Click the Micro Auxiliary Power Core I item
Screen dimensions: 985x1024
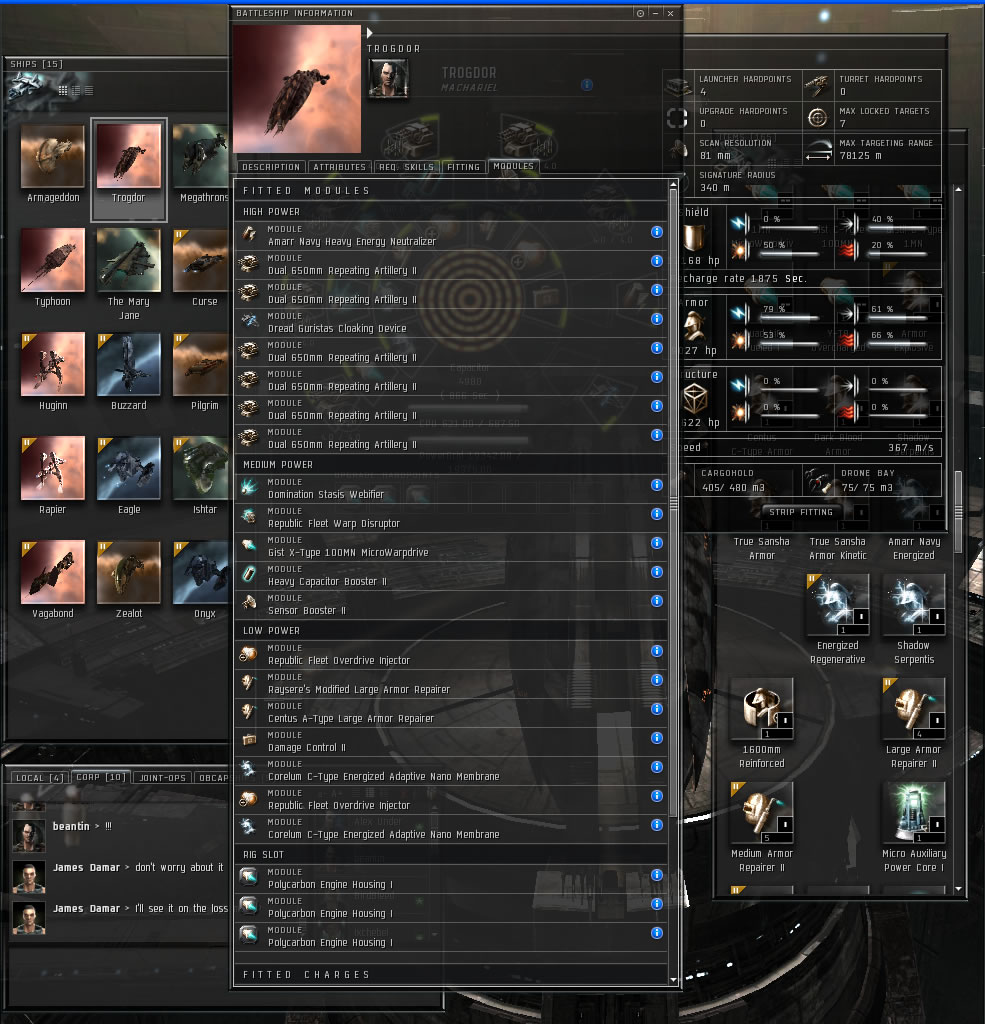[x=913, y=812]
